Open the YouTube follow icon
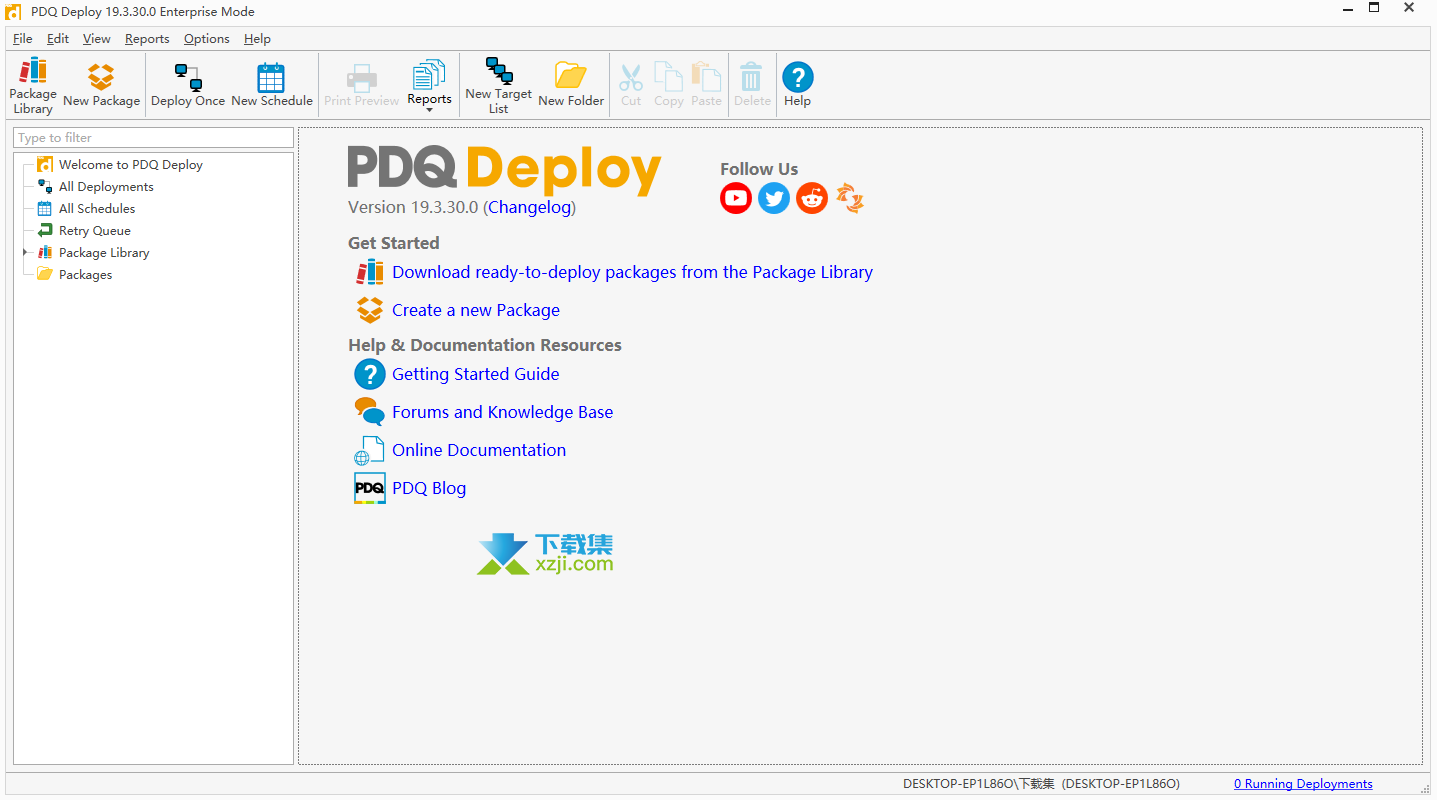The height and width of the screenshot is (800, 1437). [x=736, y=198]
